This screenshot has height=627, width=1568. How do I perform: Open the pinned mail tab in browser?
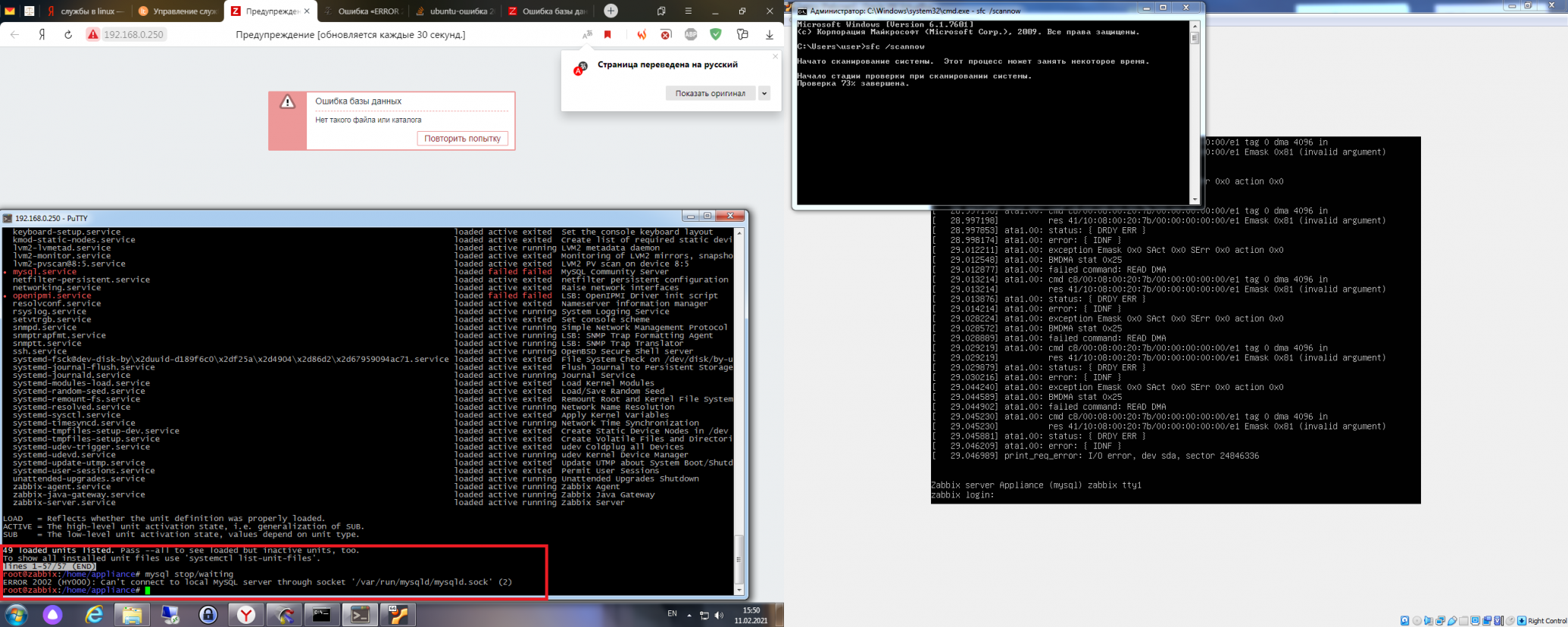click(10, 11)
